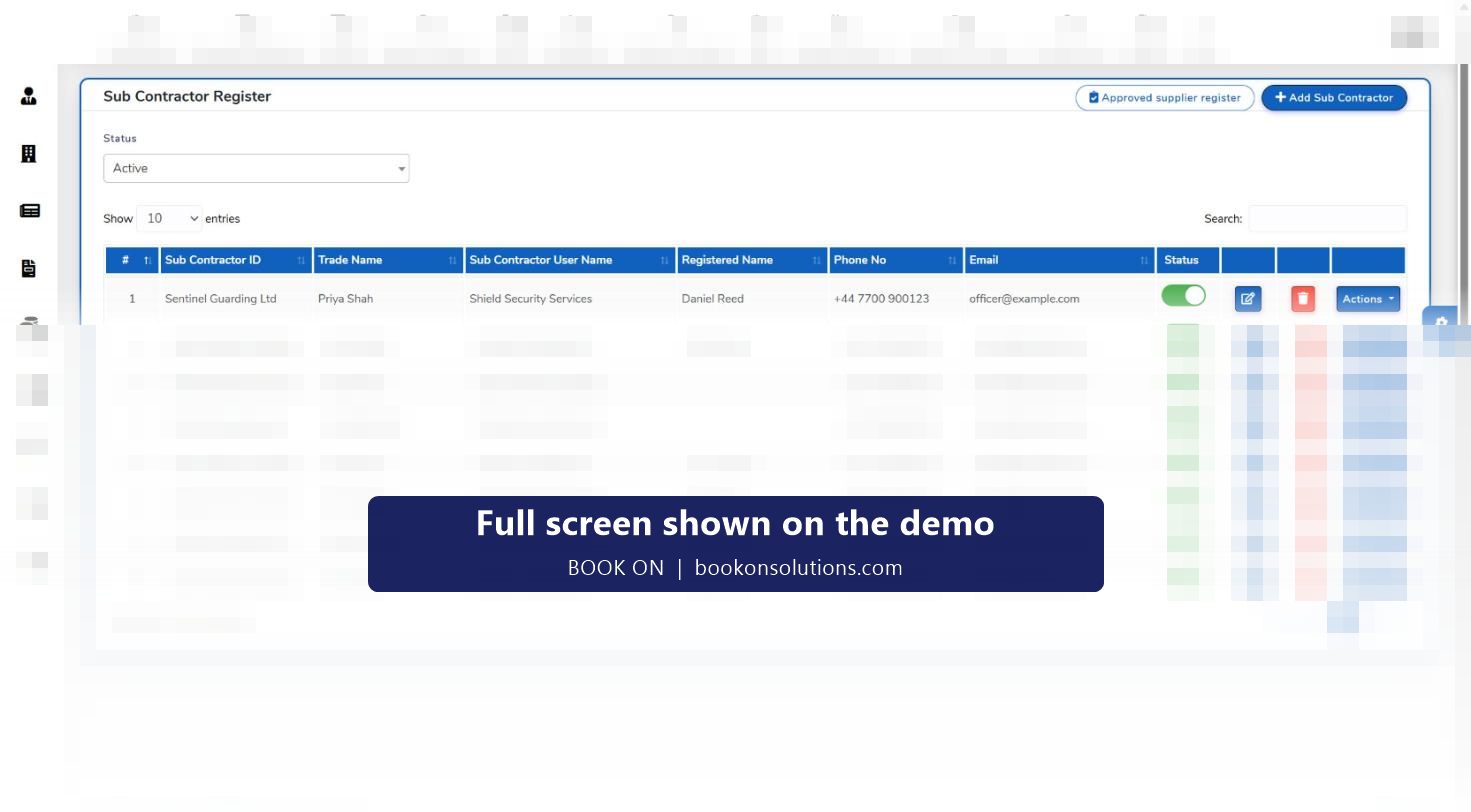Viewport: 1471px width, 812px height.
Task: Open Approved supplier register
Action: (1165, 97)
